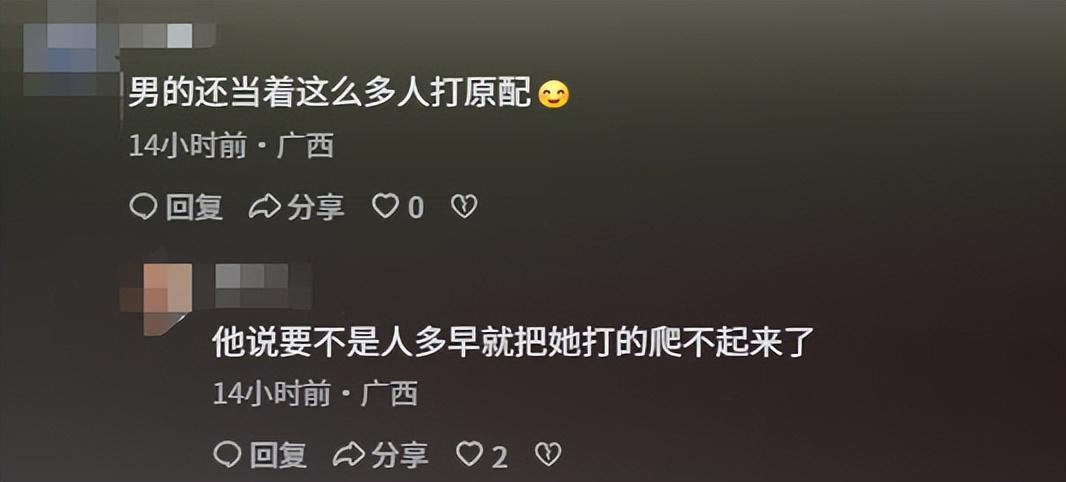Like the first comment with heart icon

point(385,206)
